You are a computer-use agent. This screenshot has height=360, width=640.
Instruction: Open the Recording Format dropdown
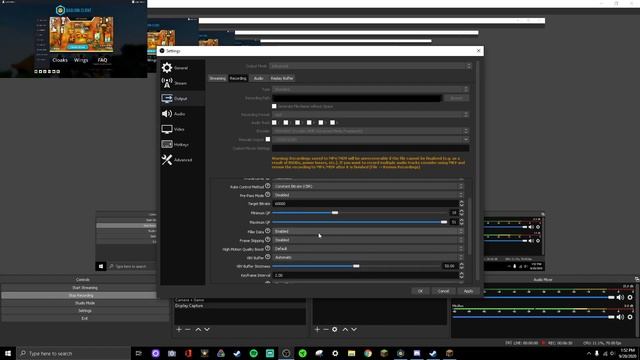point(371,115)
